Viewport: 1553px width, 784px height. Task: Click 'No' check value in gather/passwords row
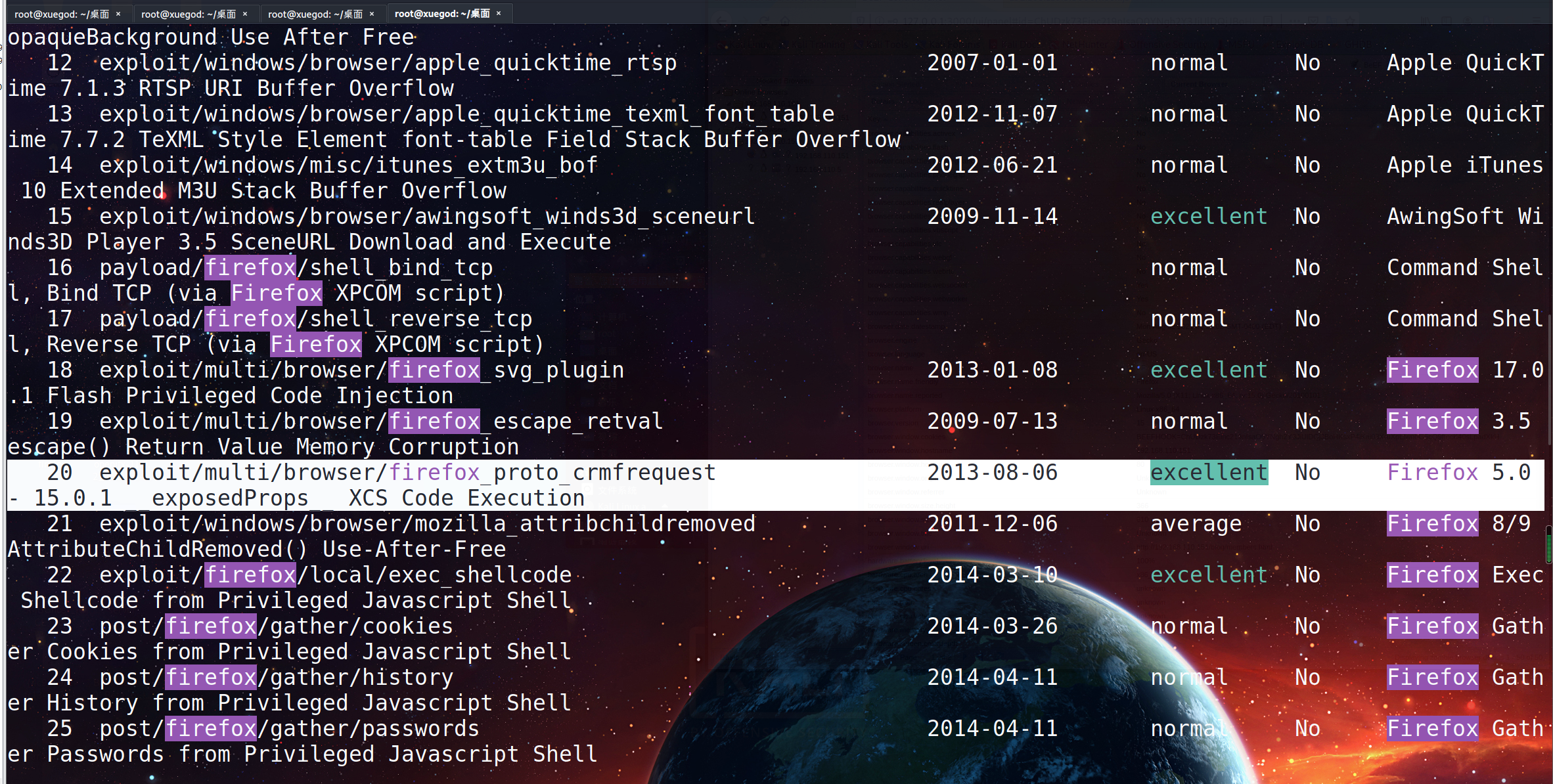click(1307, 729)
